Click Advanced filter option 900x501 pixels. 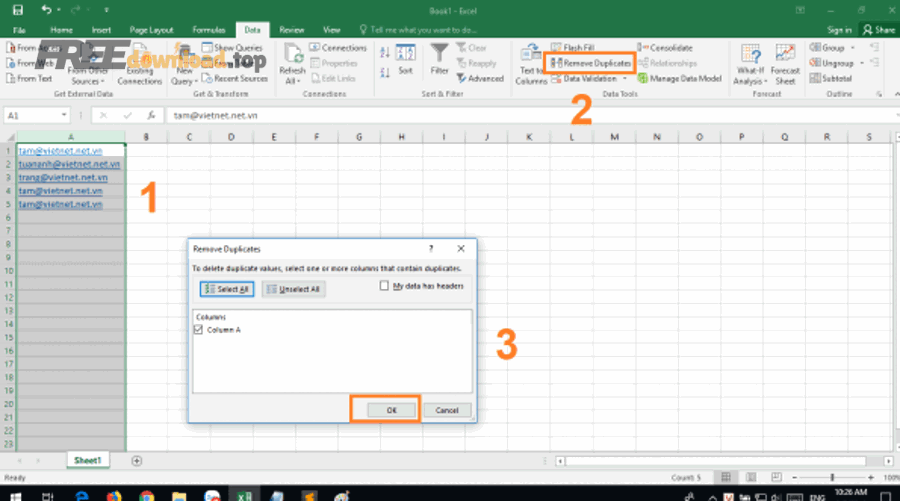coord(480,79)
